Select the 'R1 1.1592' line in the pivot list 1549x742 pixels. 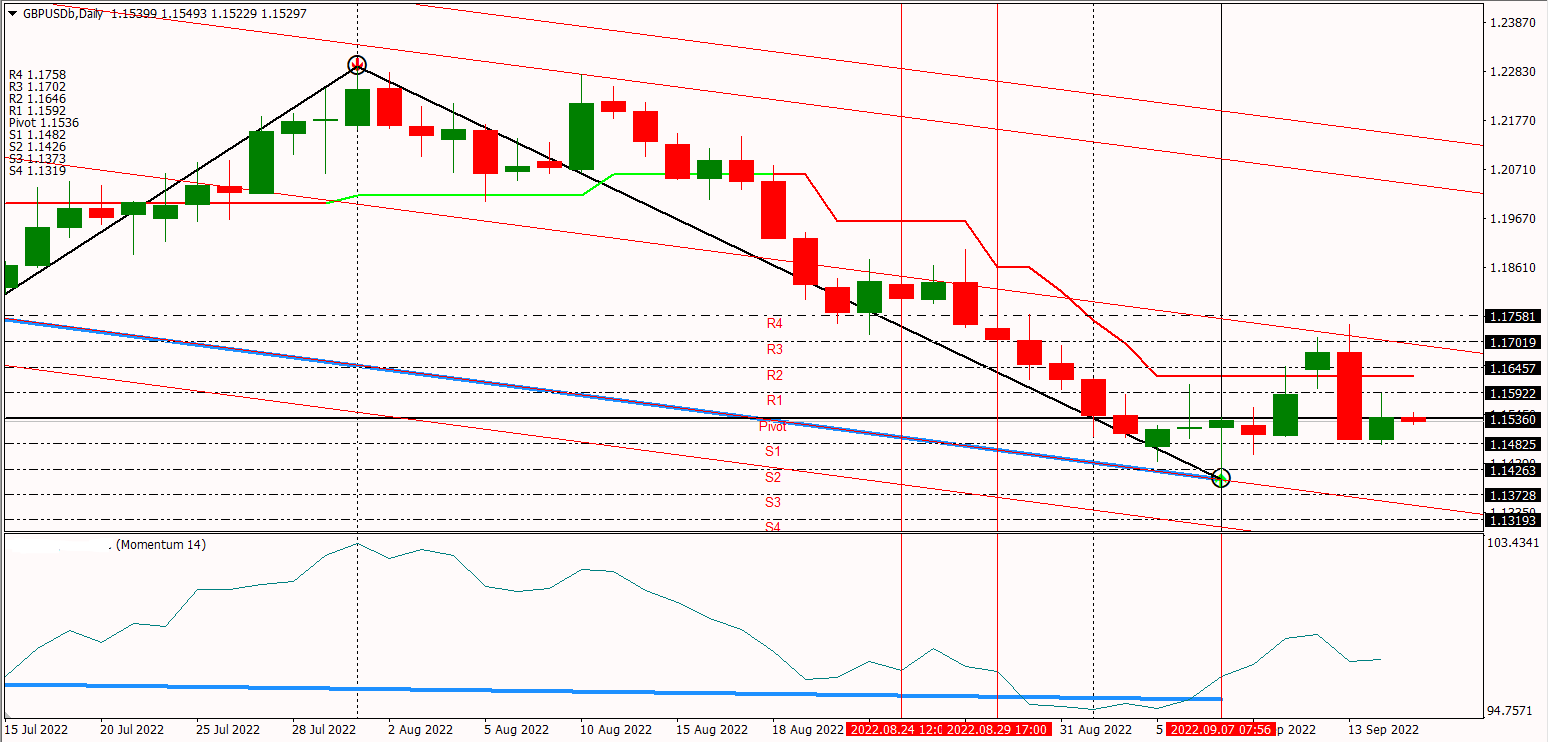[x=37, y=111]
